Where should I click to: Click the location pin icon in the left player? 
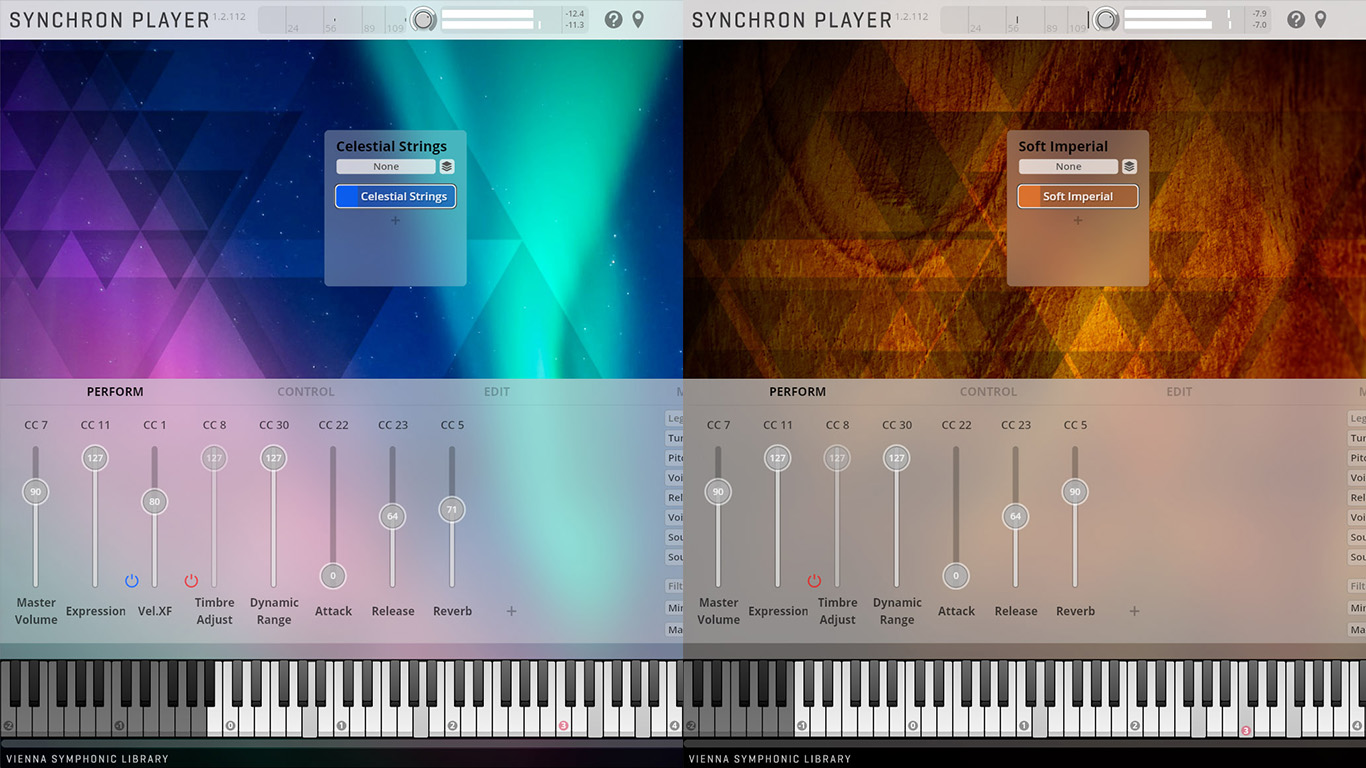coord(638,20)
